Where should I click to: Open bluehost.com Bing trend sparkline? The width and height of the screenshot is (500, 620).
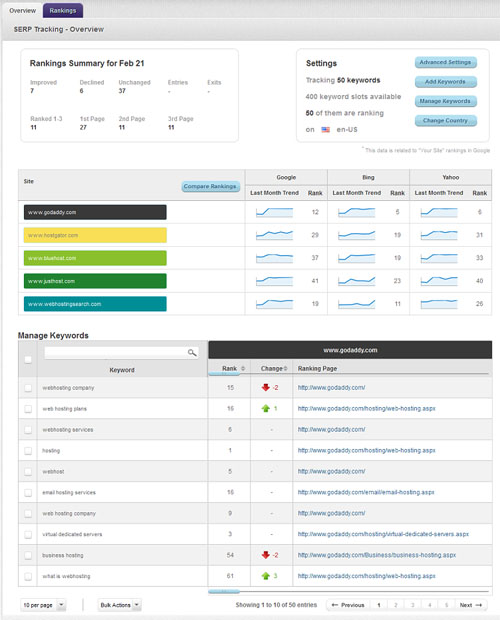tap(357, 258)
